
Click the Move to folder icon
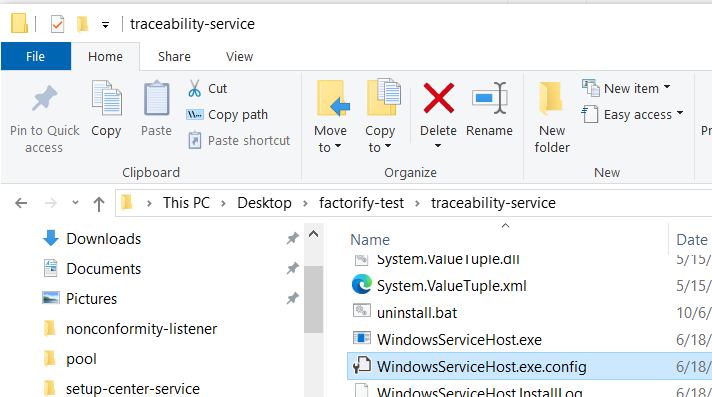pos(333,98)
